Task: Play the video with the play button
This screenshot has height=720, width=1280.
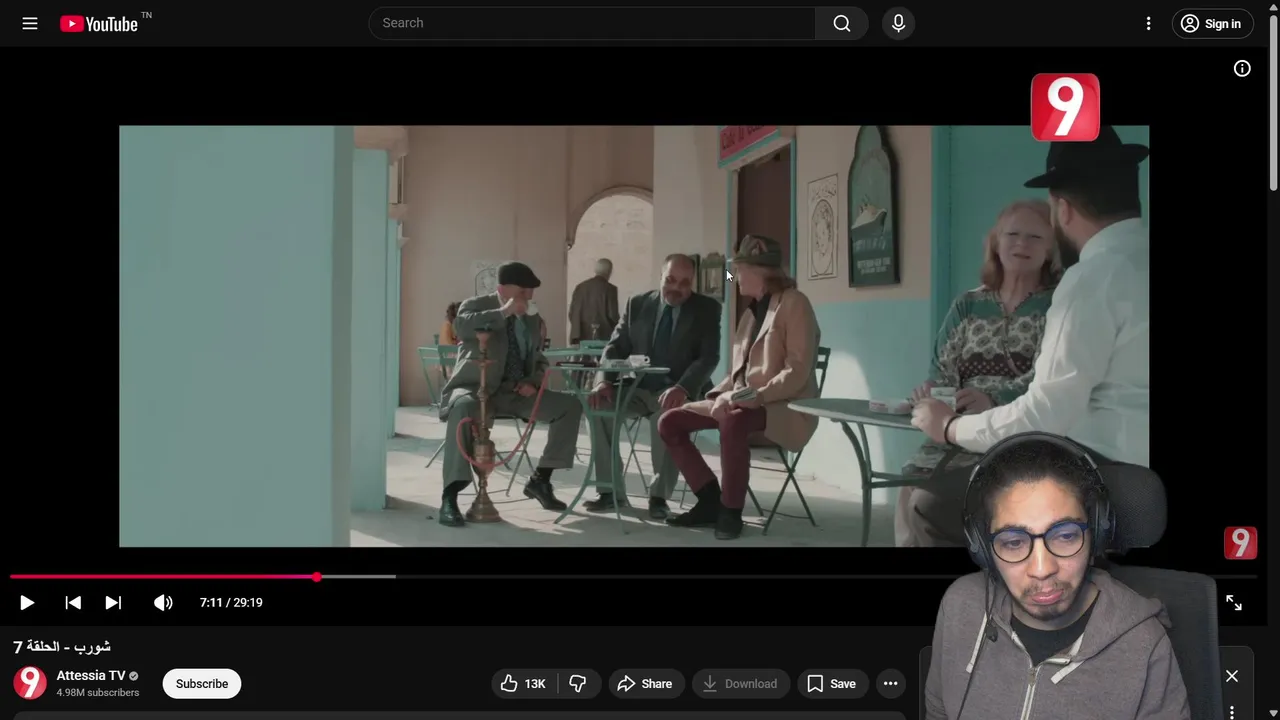Action: click(x=27, y=602)
